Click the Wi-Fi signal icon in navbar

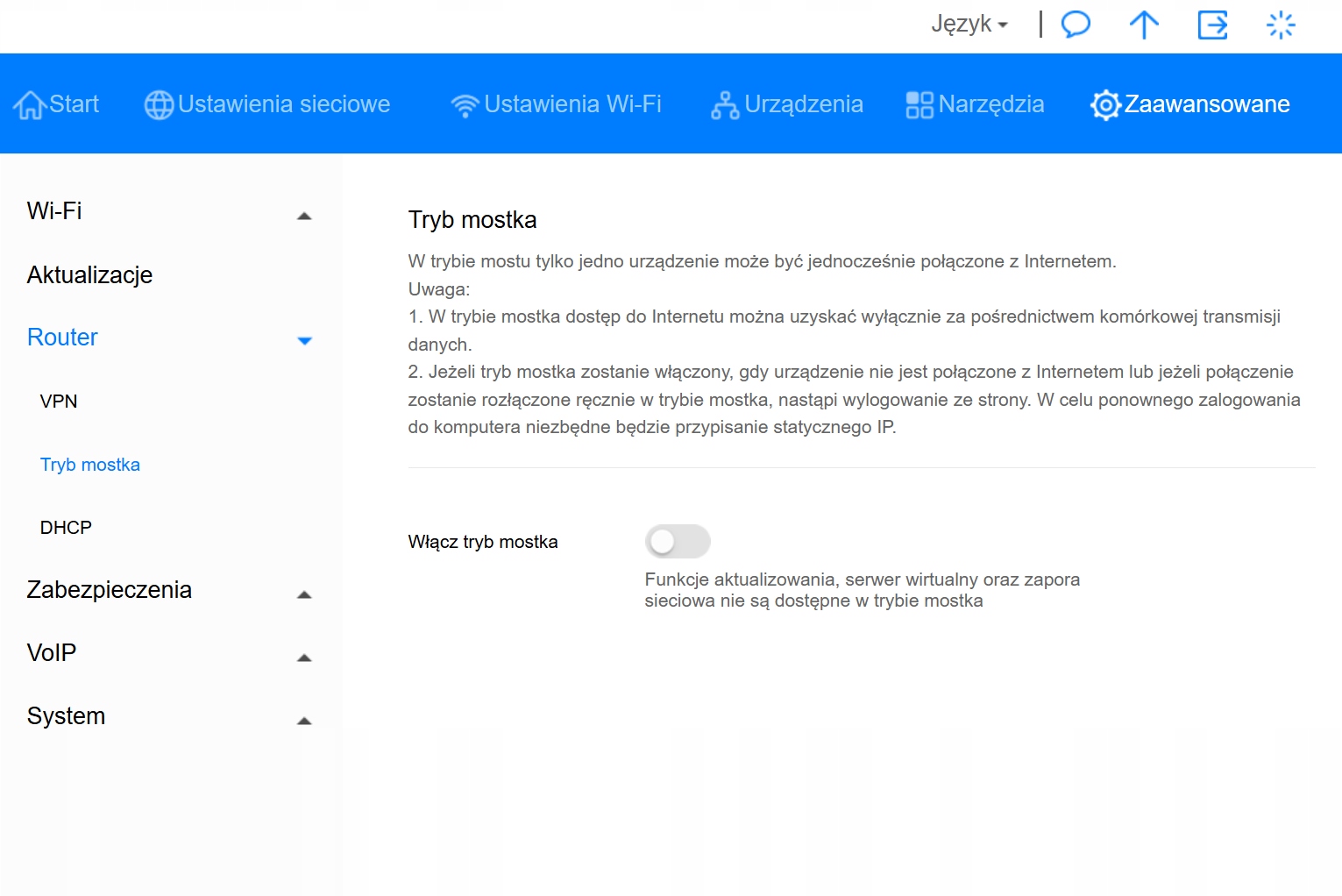click(x=465, y=105)
